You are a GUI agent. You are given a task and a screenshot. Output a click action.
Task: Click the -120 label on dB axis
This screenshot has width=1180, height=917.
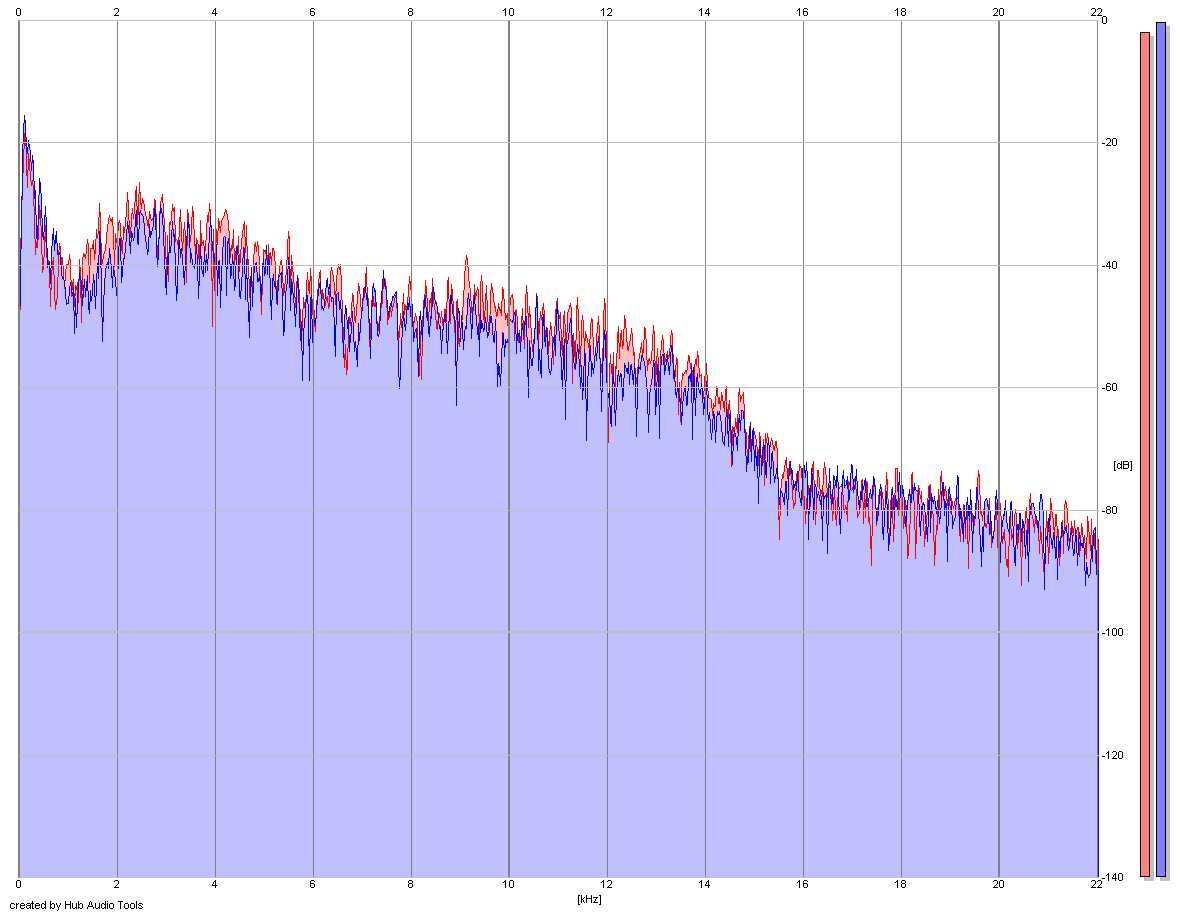[x=1112, y=755]
